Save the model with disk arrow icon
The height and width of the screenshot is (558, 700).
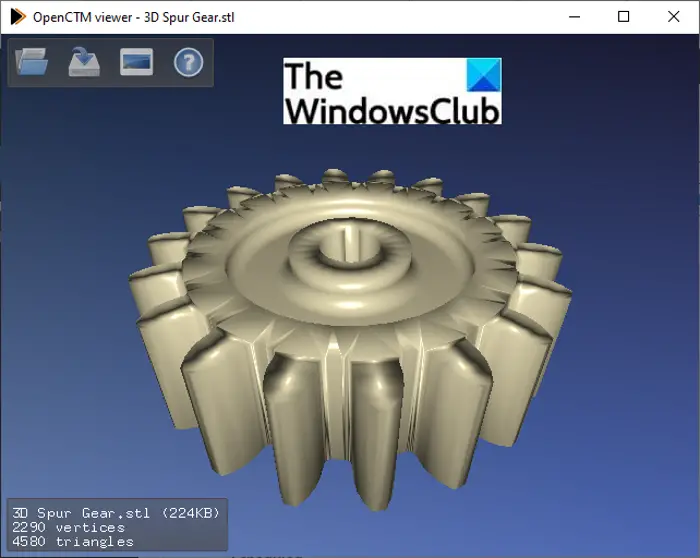point(84,62)
